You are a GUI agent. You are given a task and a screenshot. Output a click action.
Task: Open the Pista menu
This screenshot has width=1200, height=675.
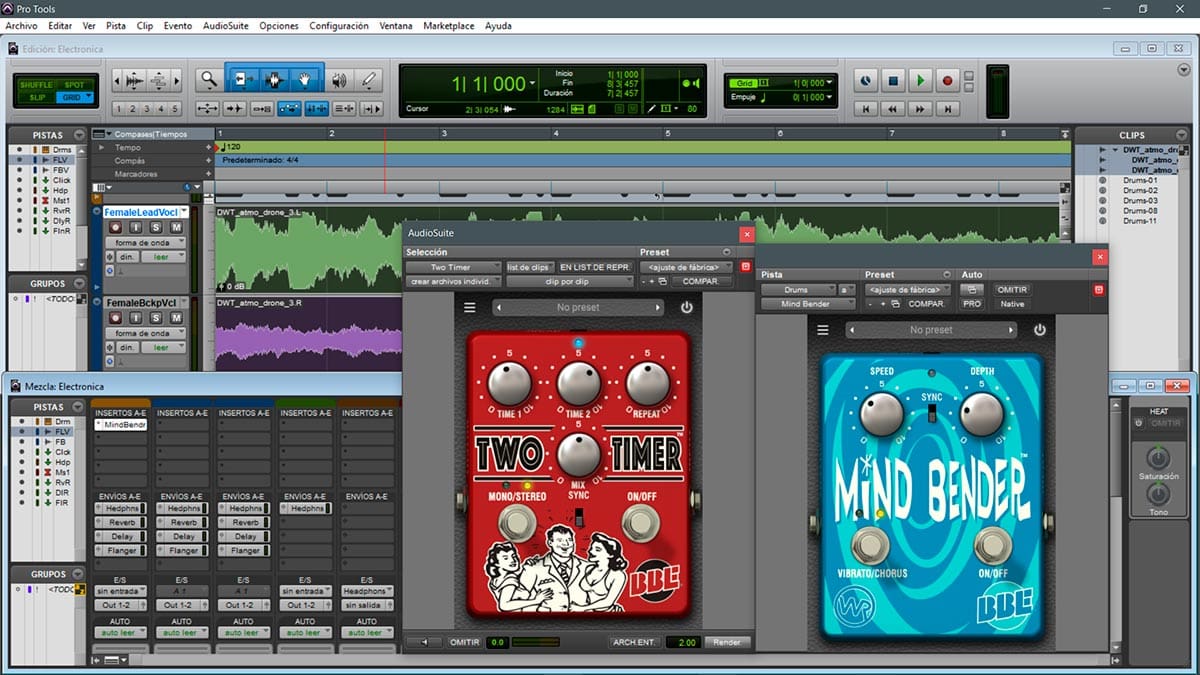click(x=116, y=26)
